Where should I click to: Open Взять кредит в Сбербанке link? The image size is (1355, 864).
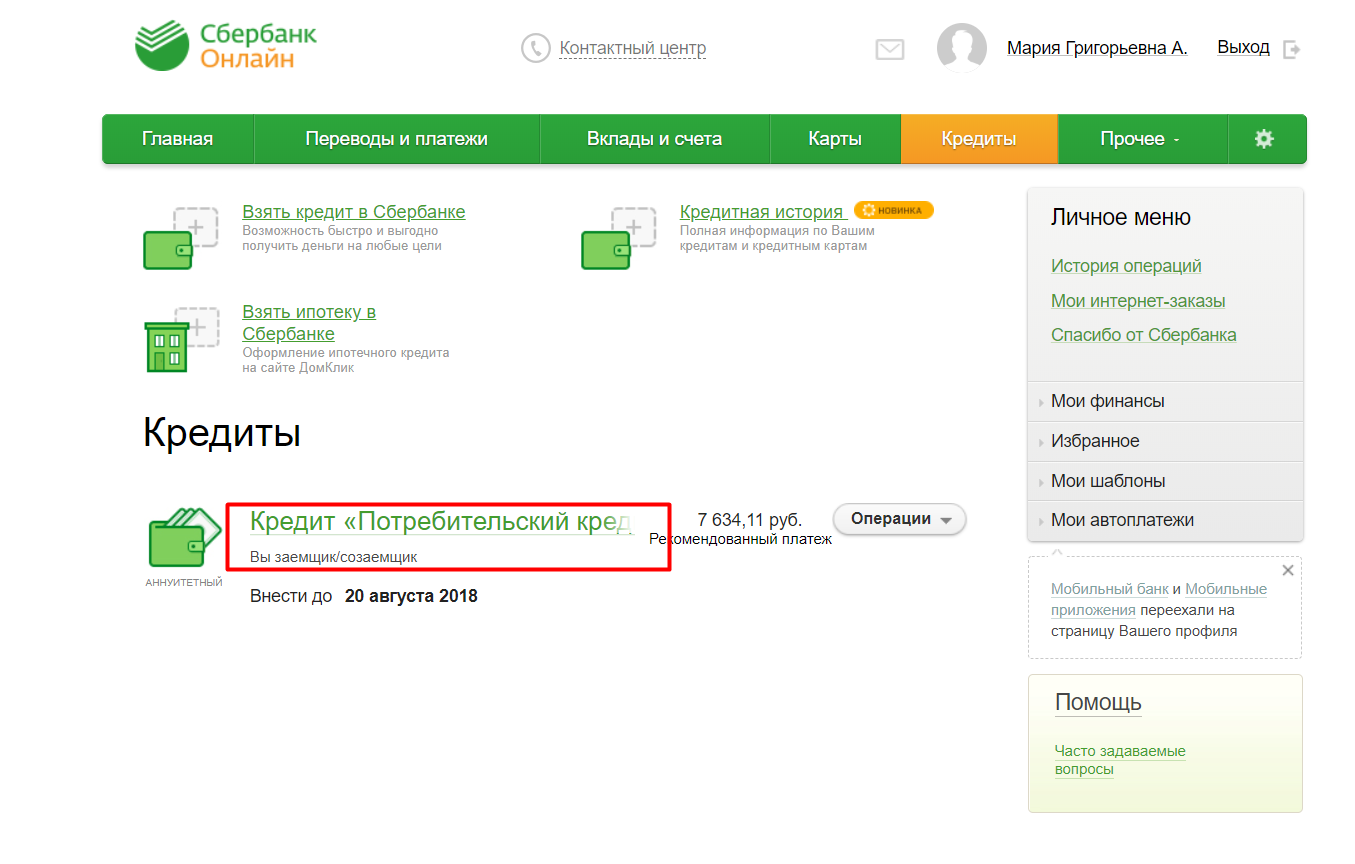354,212
